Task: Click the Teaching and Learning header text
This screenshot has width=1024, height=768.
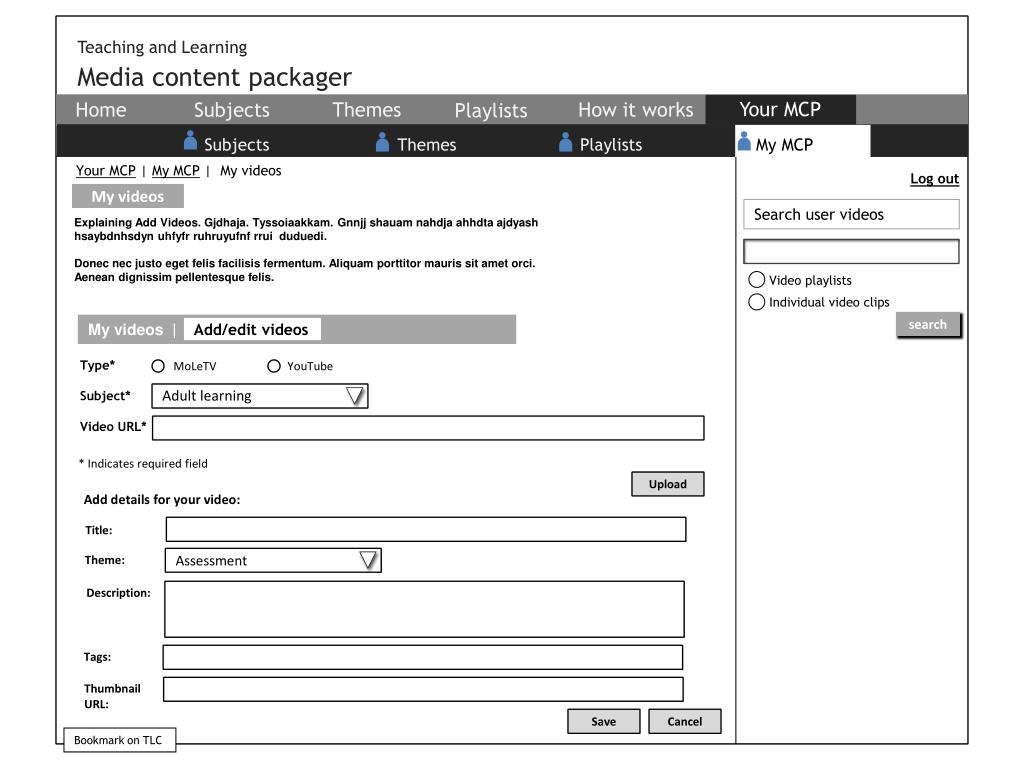Action: (162, 48)
